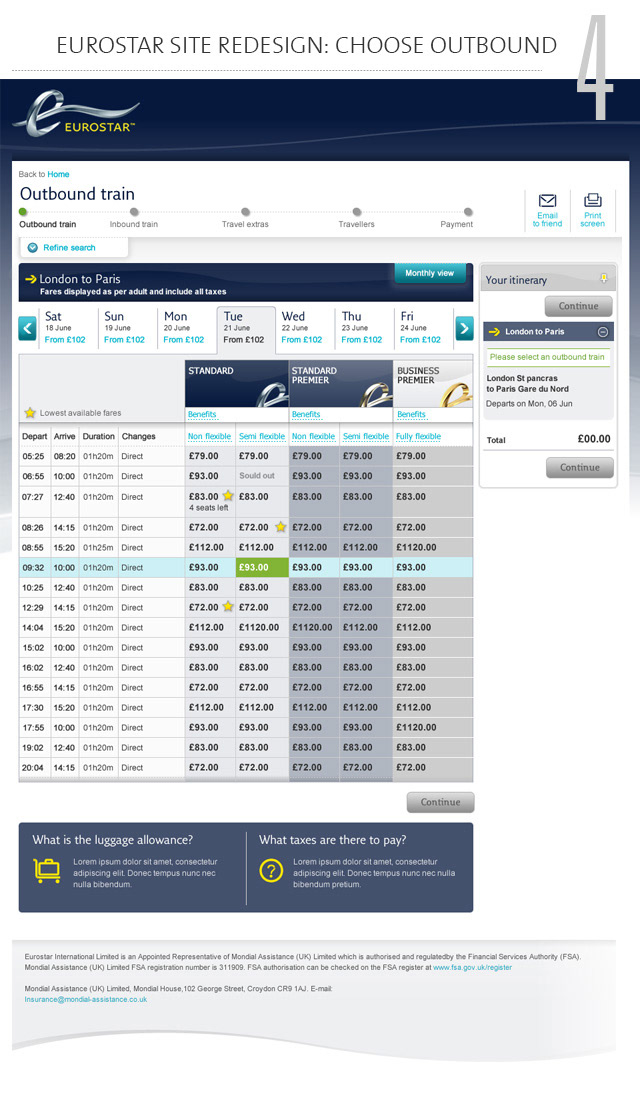Select the Thu 23 June tab
This screenshot has height=1098, width=640.
point(362,328)
